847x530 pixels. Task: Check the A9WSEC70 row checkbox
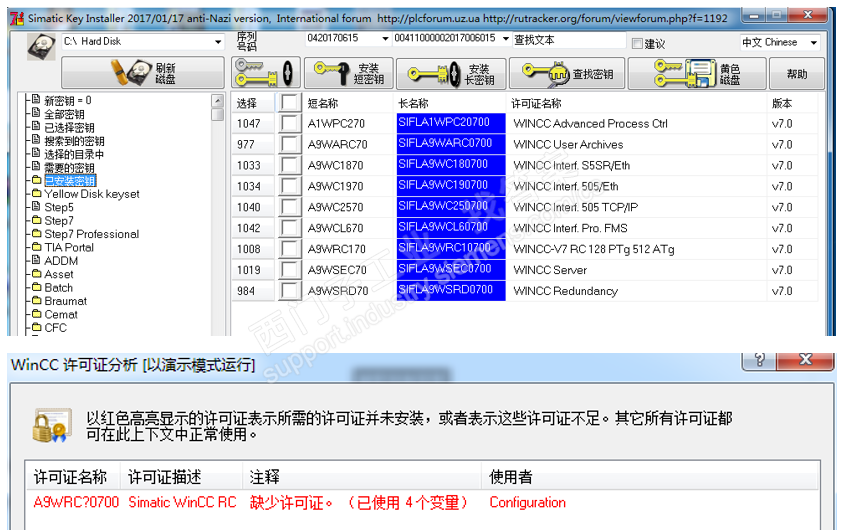(x=290, y=270)
